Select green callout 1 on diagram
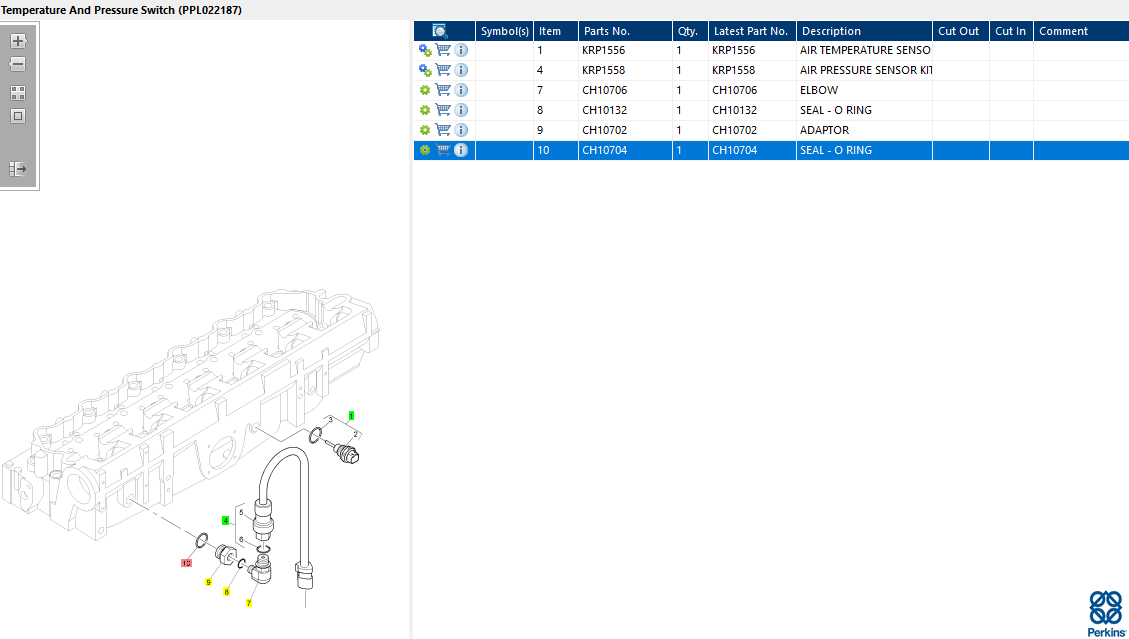 coord(351,416)
